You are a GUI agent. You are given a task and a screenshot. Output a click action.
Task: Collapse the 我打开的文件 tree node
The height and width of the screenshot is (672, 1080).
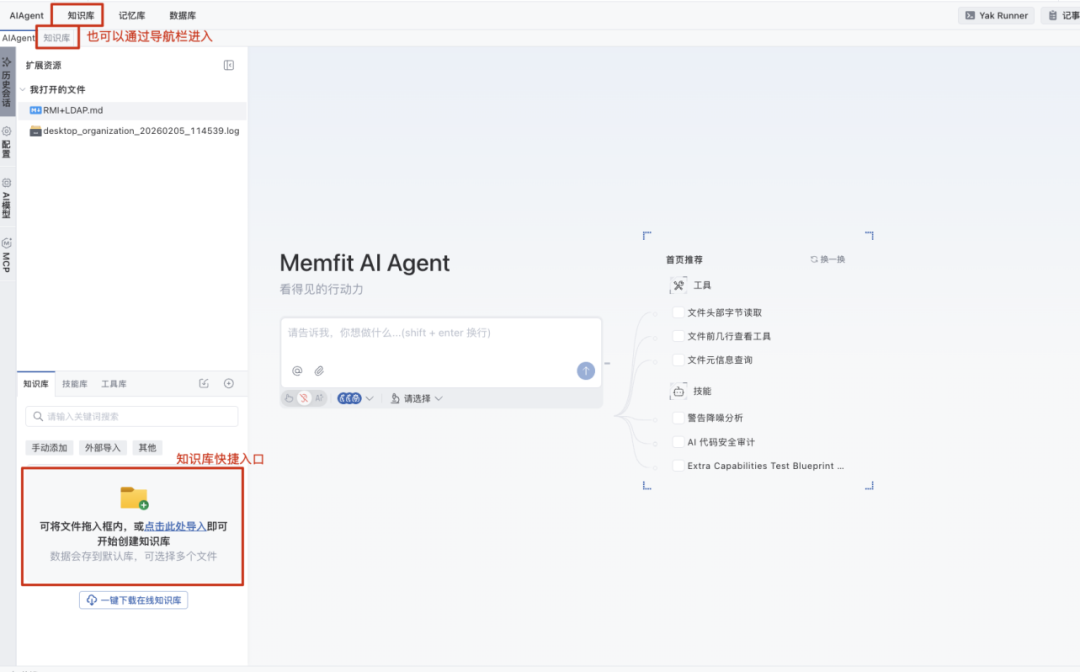click(23, 90)
